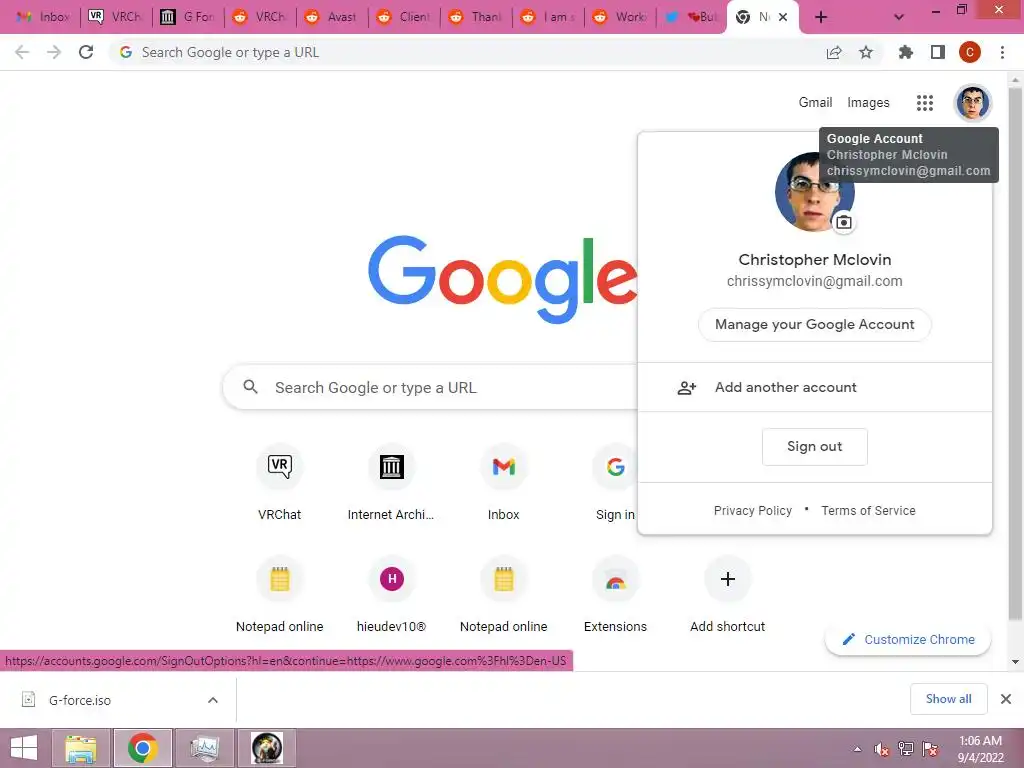
Task: Go back with the back arrow
Action: (x=22, y=52)
